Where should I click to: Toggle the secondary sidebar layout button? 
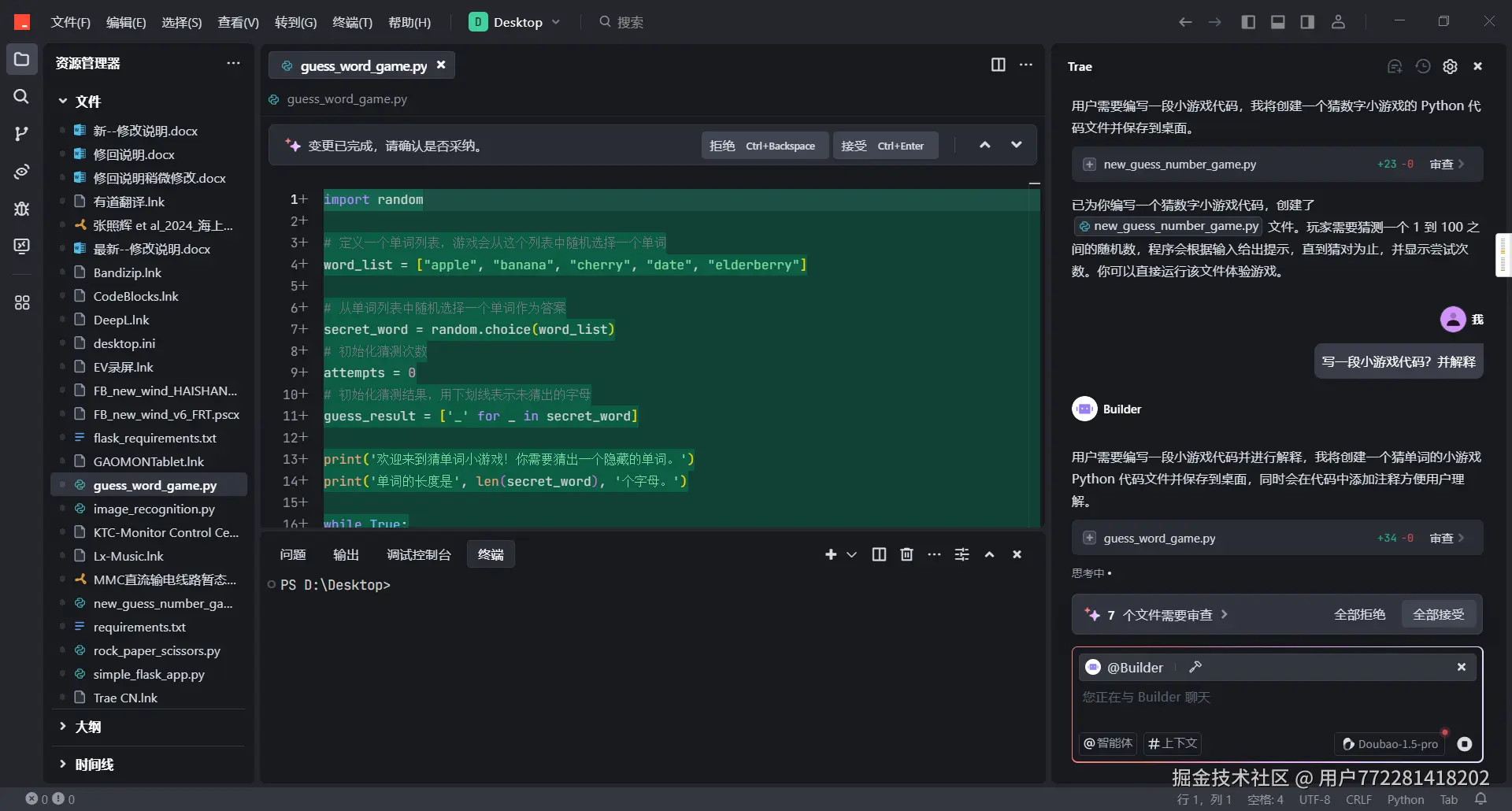(1307, 22)
